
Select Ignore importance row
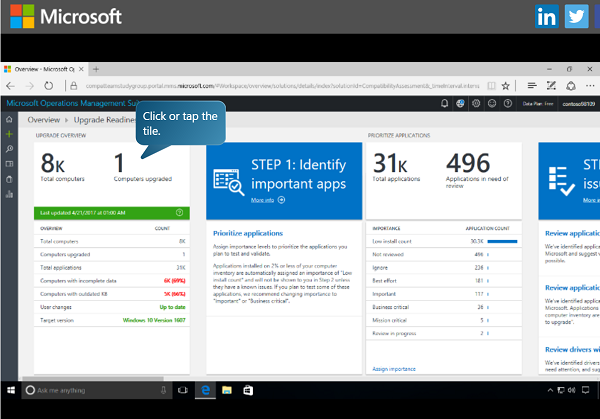click(x=444, y=268)
